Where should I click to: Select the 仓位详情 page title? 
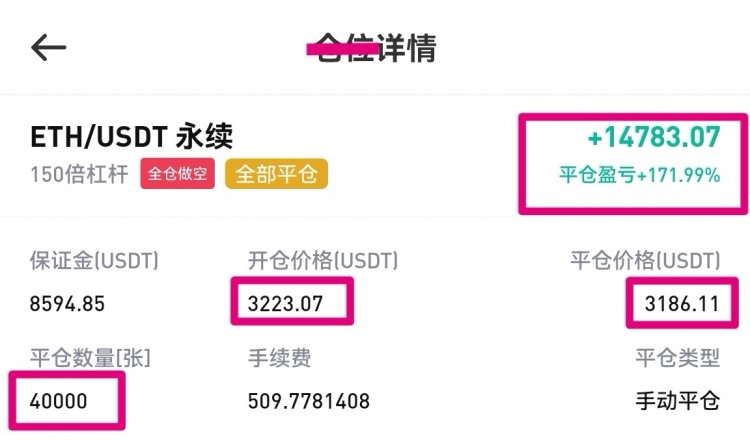371,48
